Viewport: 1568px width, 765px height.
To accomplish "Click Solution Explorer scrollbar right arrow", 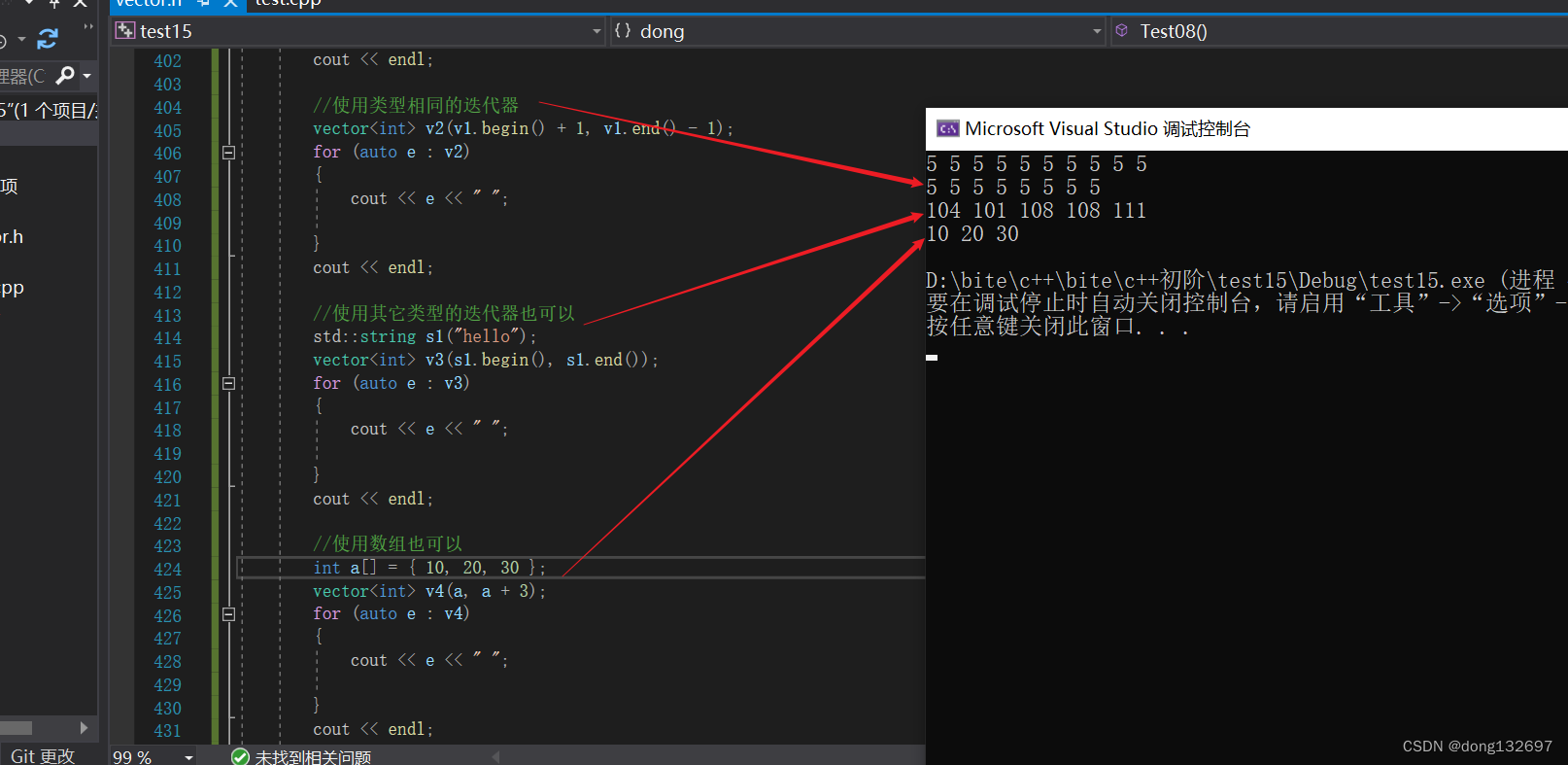I will [x=85, y=727].
